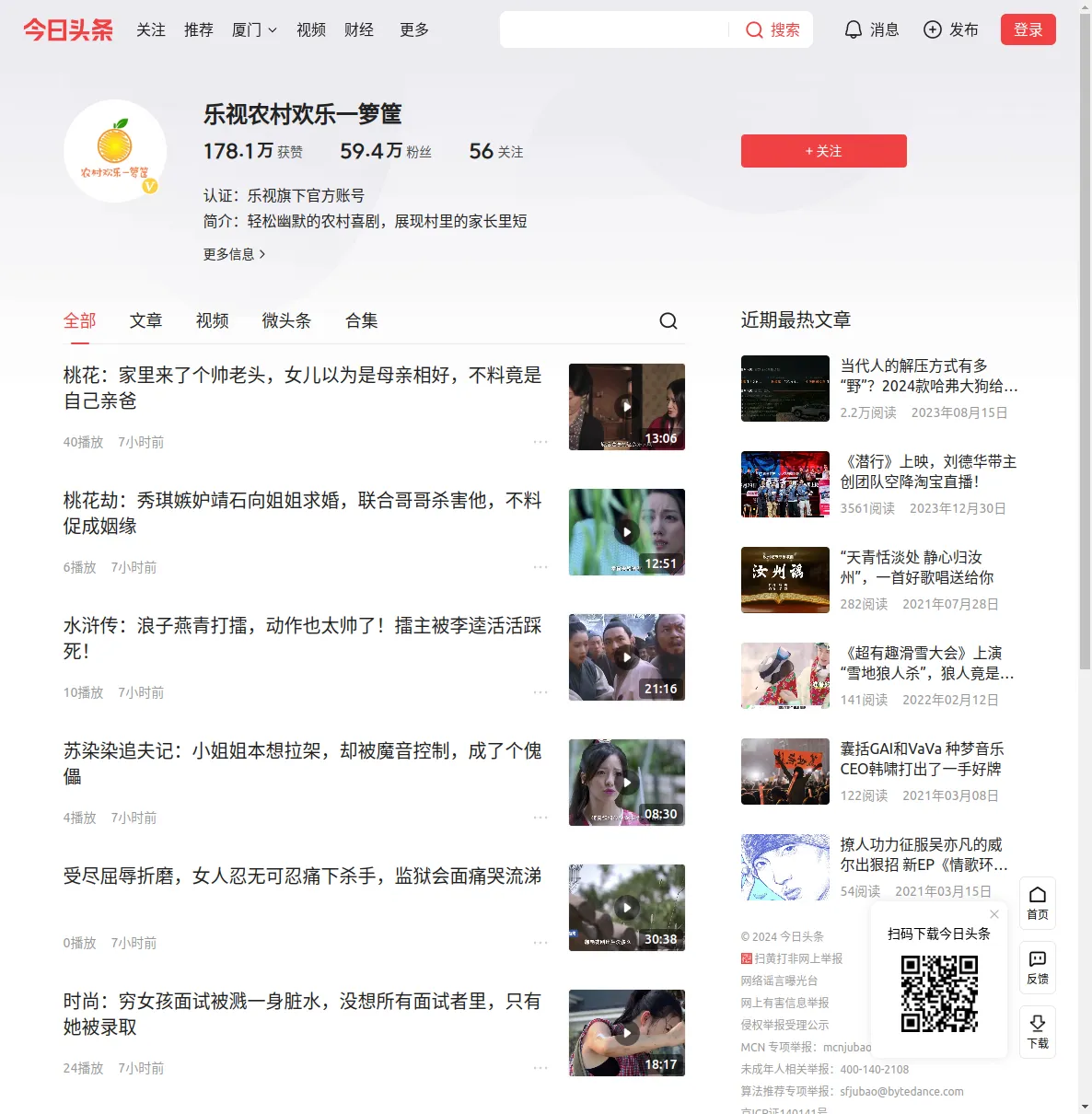Open more options for 时尚 video

540,1068
